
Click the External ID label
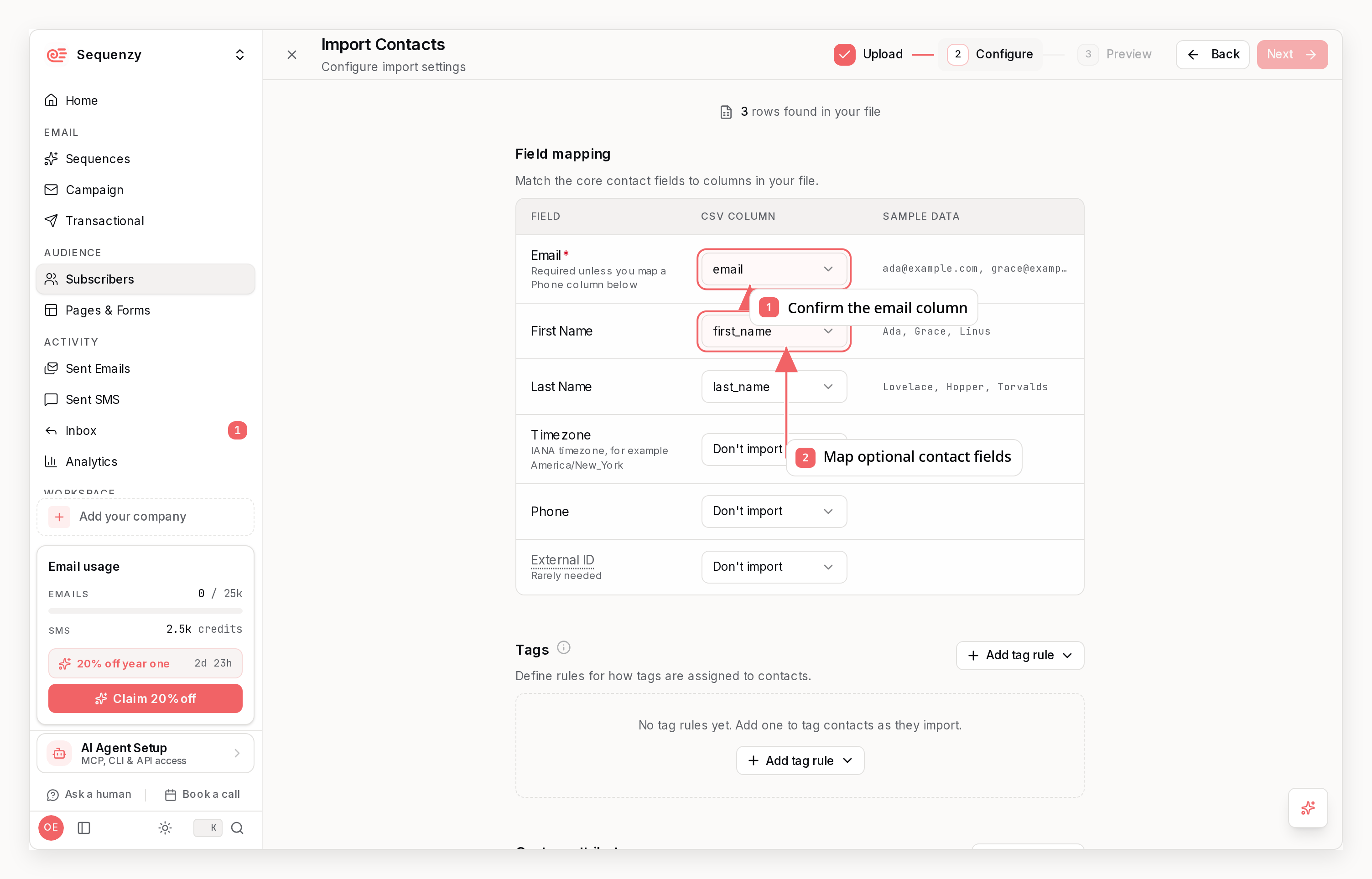coord(562,560)
